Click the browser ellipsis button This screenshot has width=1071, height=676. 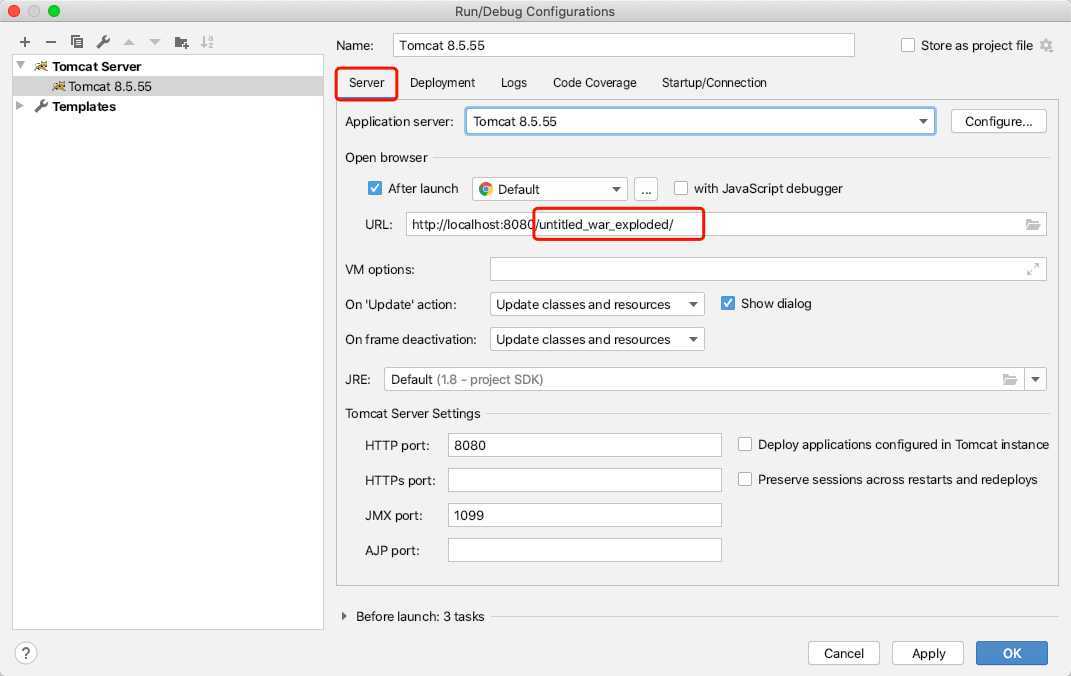646,189
